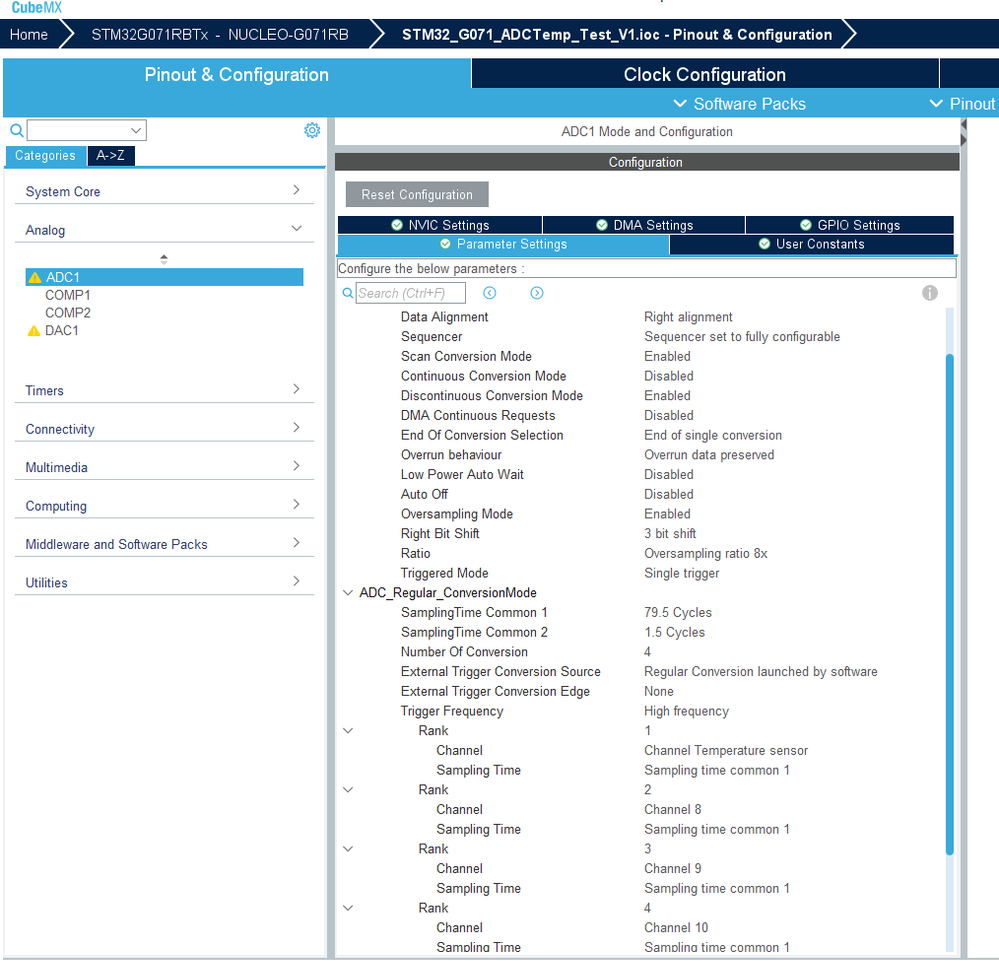Collapse the Rank 1 group
Screen dimensions: 999x961
click(348, 730)
